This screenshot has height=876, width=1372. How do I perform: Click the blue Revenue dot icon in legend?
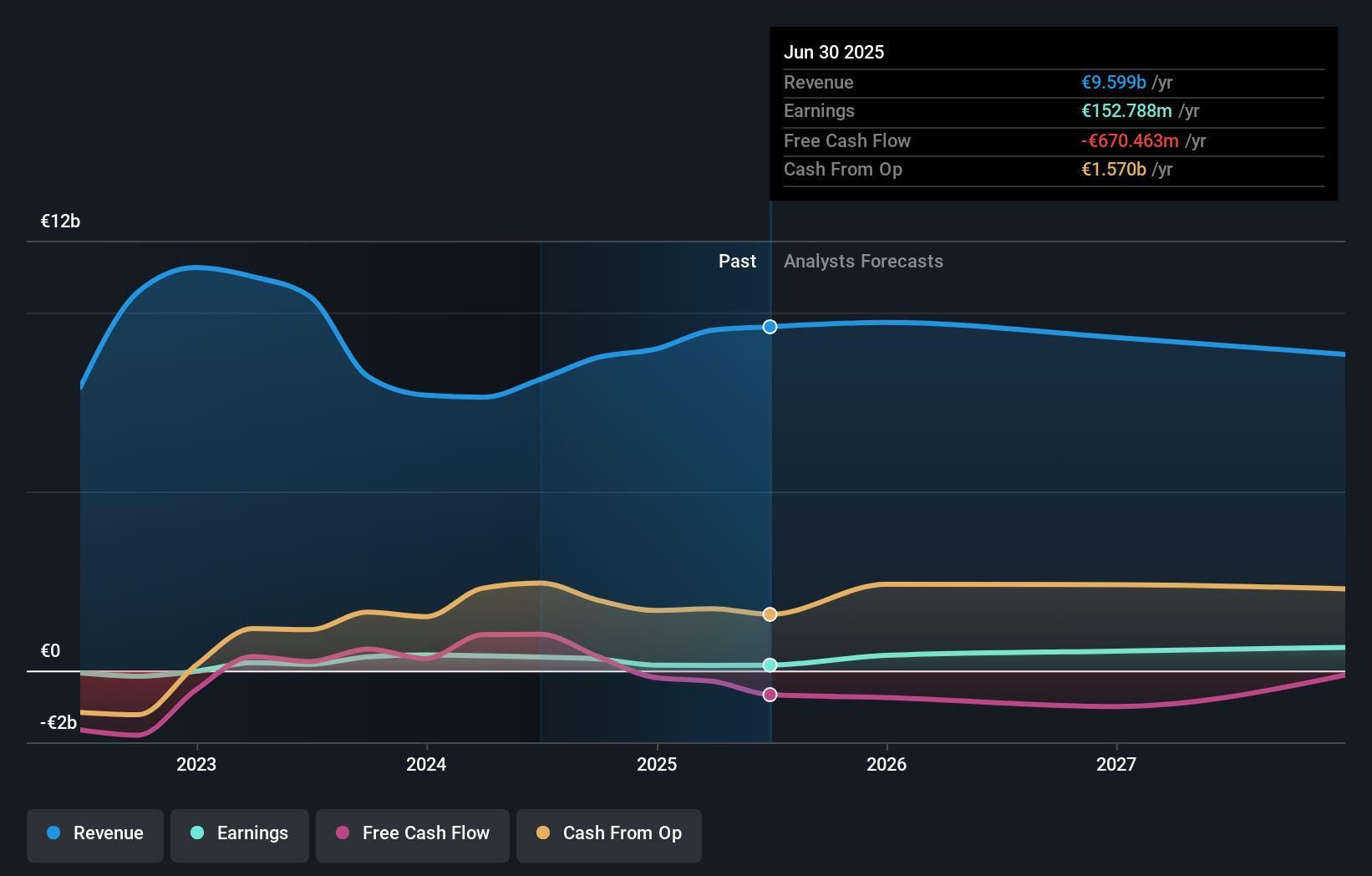point(54,833)
